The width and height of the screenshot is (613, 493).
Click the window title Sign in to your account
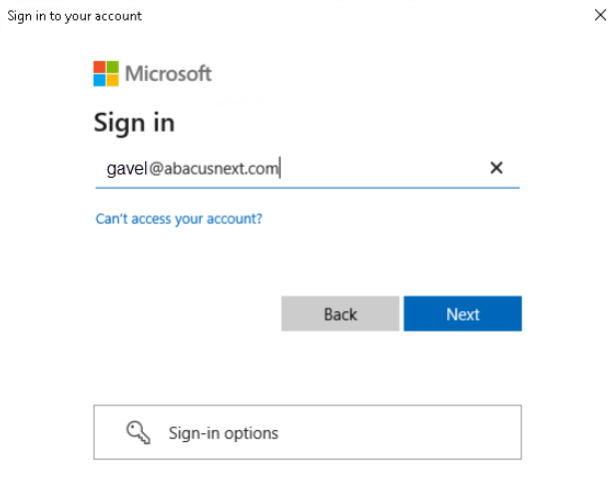pyautogui.click(x=74, y=16)
